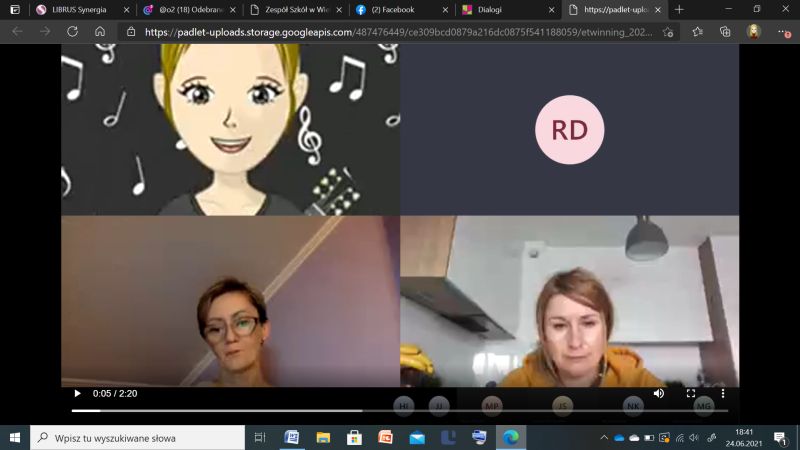Open the browser profile avatar

(754, 31)
